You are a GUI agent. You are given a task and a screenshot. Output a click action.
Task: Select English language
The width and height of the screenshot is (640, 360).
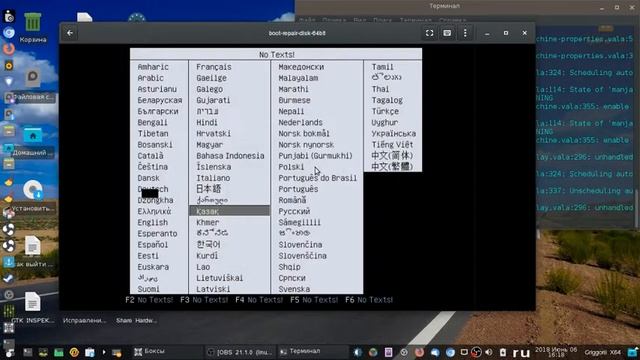click(x=153, y=222)
